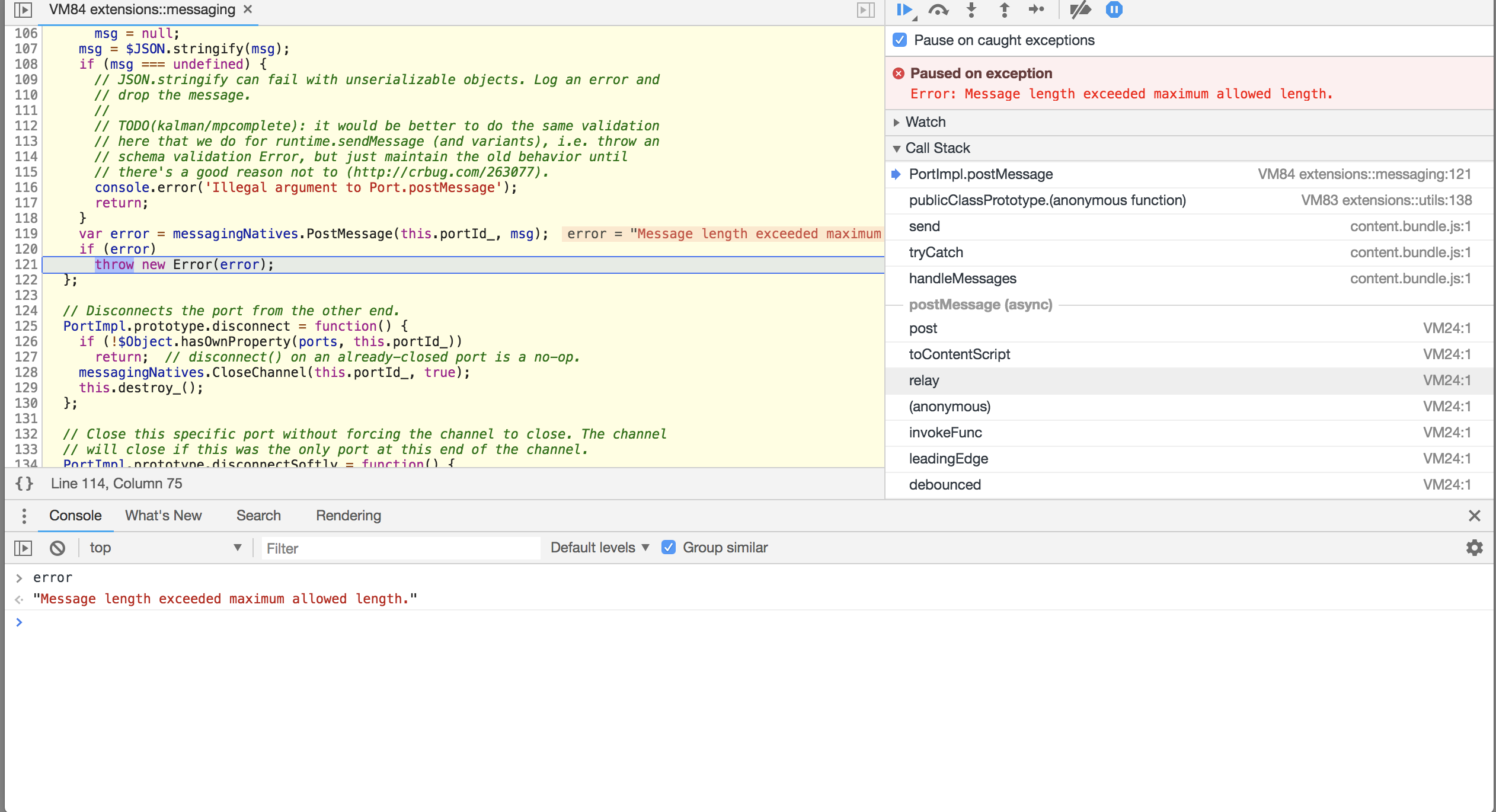The image size is (1496, 812).
Task: Open Default levels dropdown
Action: coord(600,548)
